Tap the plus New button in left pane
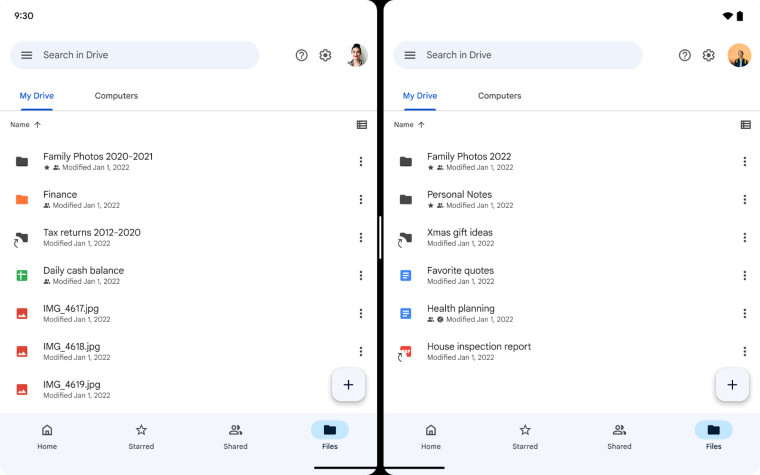The width and height of the screenshot is (760, 475). click(x=348, y=385)
